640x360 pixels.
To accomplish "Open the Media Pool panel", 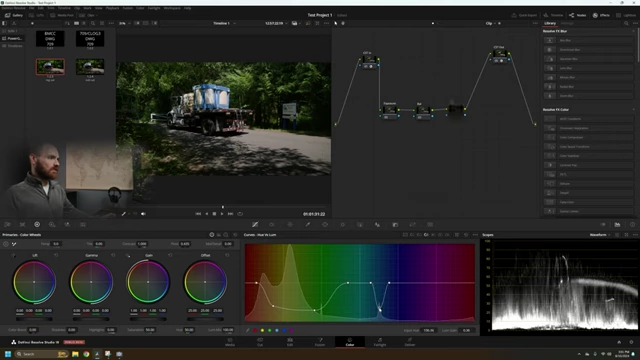I will [62, 15].
